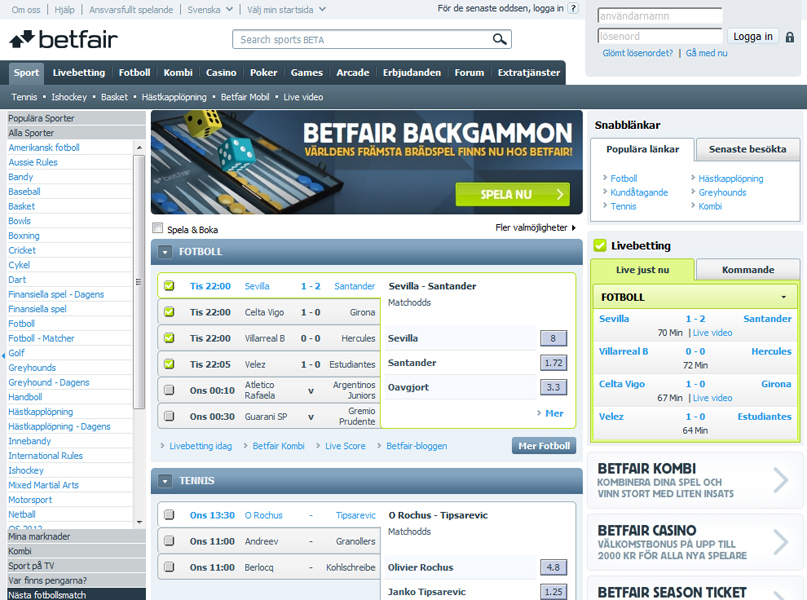The height and width of the screenshot is (600, 807).
Task: Expand the Mina marknader sidebar section
Action: click(76, 536)
